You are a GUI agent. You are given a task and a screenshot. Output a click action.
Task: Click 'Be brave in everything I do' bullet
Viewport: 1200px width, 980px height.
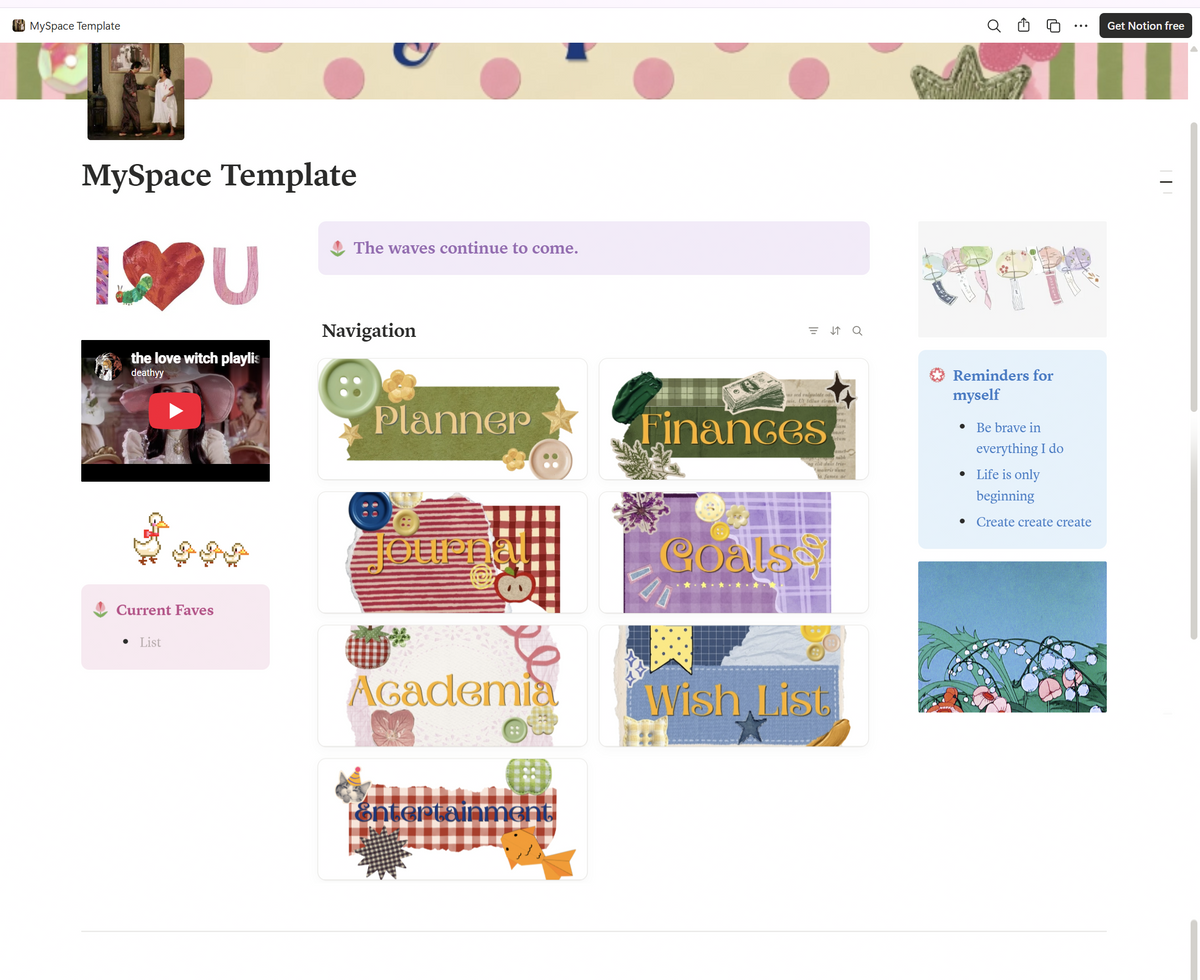click(1020, 438)
